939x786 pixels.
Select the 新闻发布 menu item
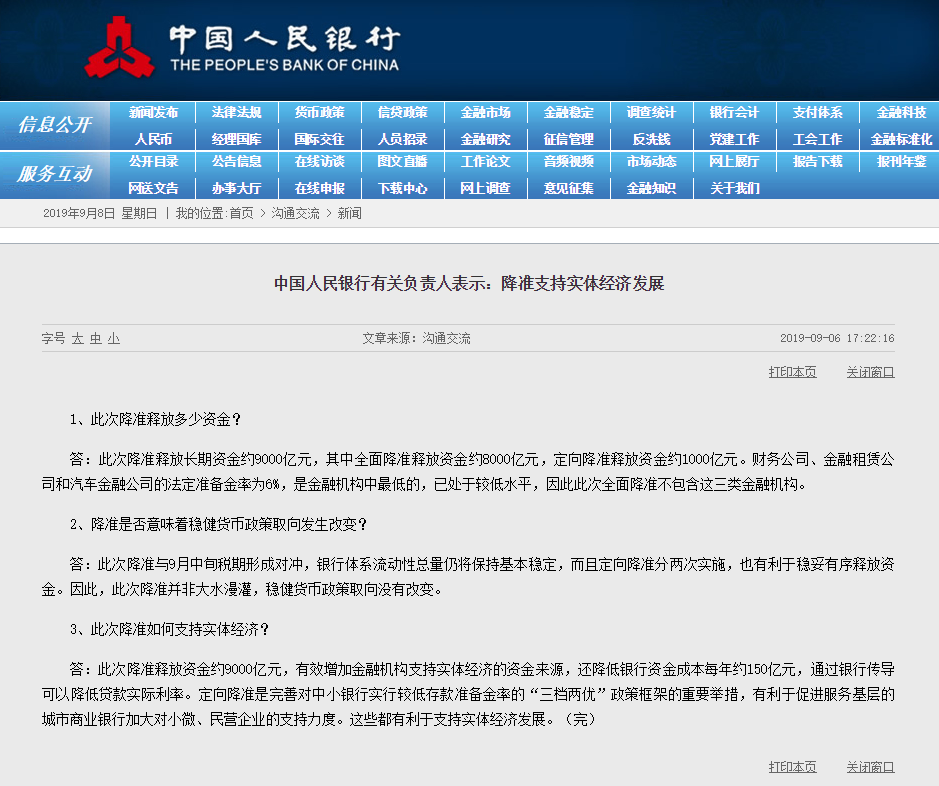point(153,113)
